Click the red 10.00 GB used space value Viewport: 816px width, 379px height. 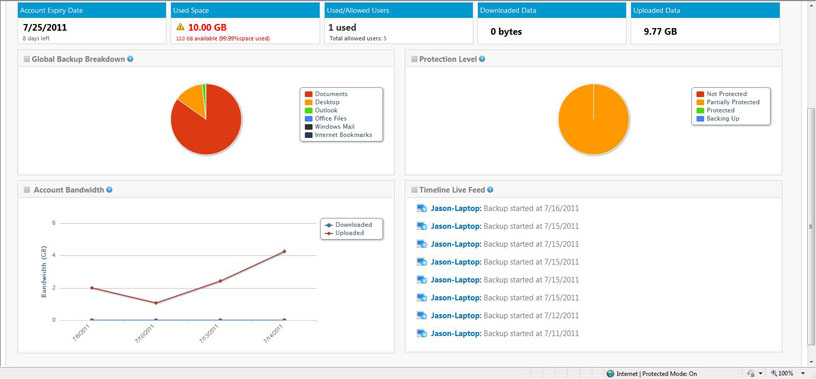pyautogui.click(x=207, y=27)
